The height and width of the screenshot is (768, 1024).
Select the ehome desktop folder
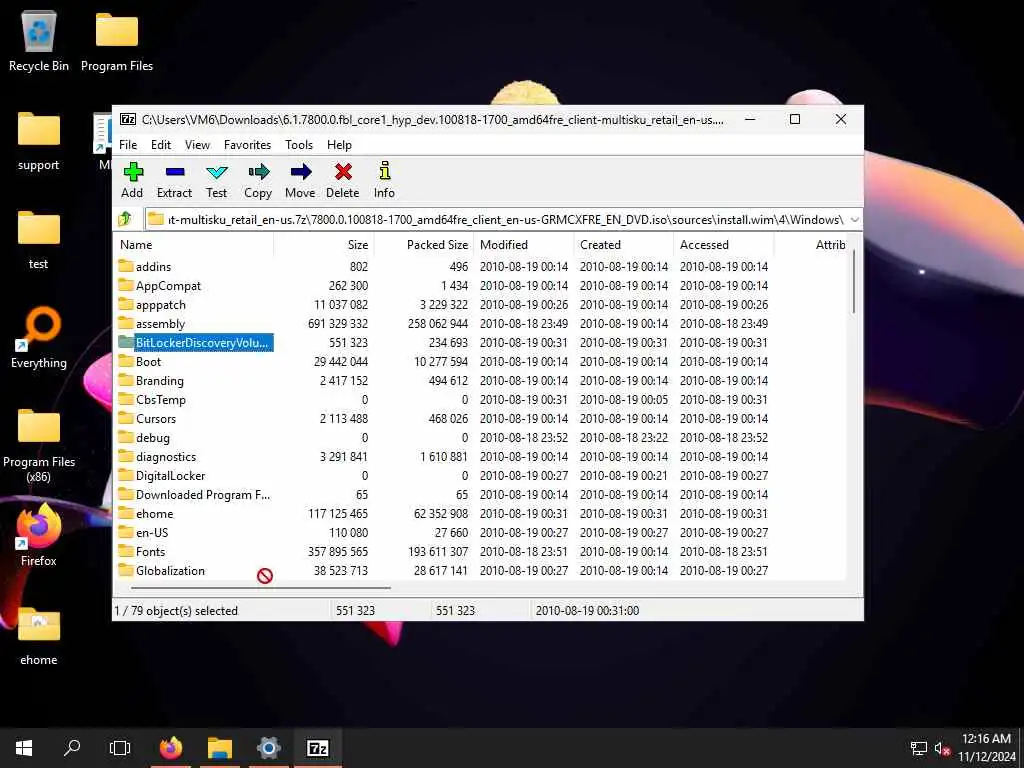(x=39, y=636)
